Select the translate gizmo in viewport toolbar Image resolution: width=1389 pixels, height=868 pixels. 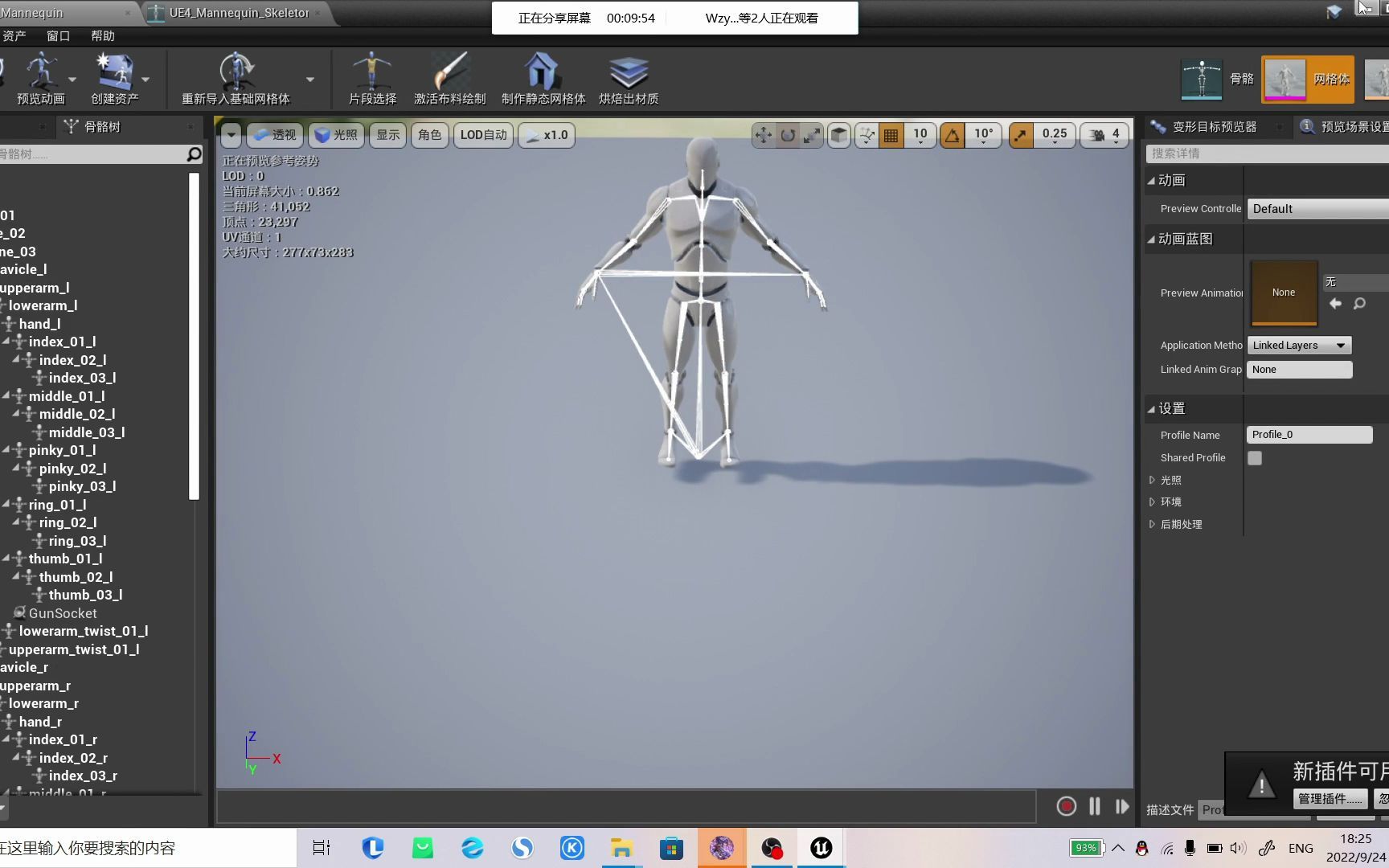pyautogui.click(x=762, y=135)
